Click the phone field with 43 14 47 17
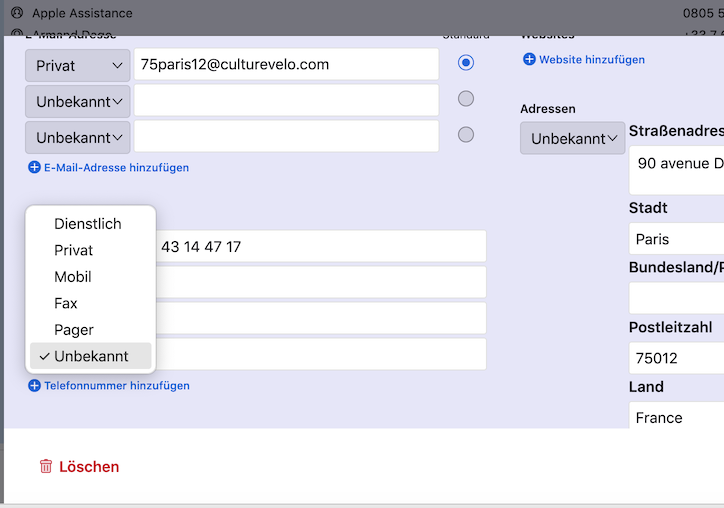The image size is (724, 508). tap(320, 246)
